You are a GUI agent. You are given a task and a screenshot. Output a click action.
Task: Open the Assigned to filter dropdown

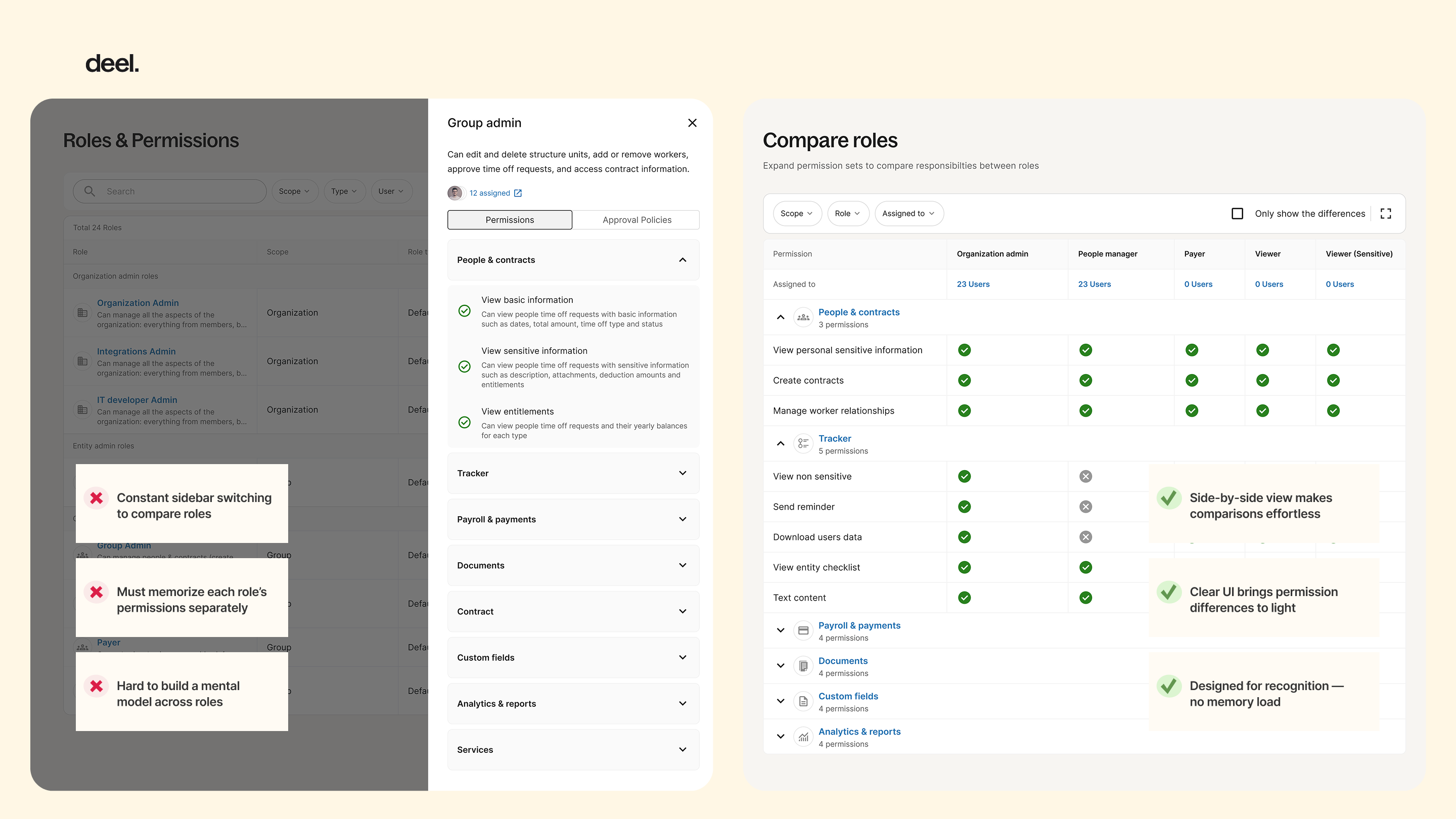pos(908,214)
